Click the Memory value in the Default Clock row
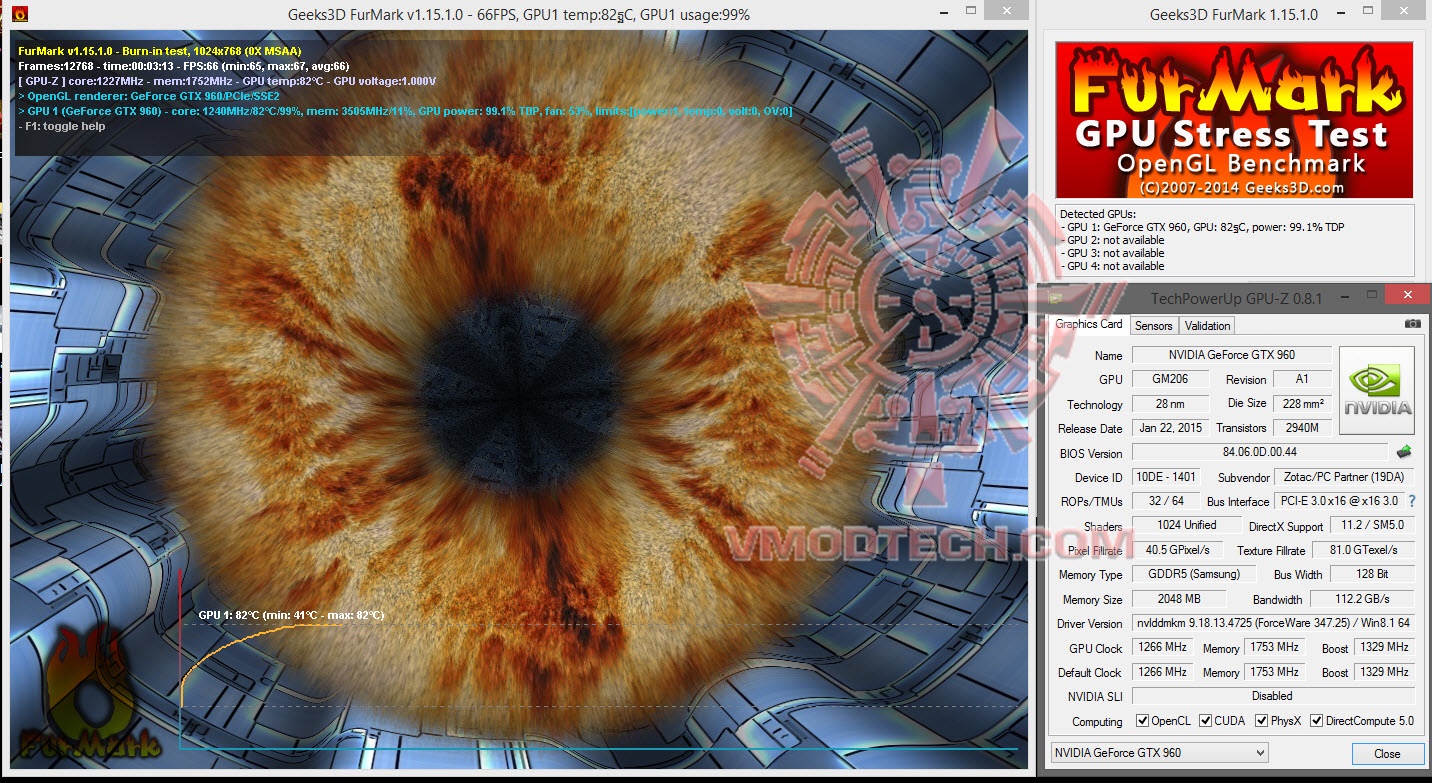The image size is (1432, 783). click(1274, 672)
